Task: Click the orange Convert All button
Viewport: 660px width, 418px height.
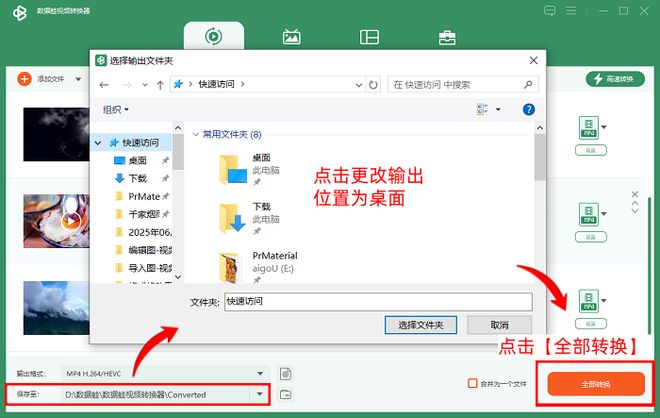Action: coord(596,384)
